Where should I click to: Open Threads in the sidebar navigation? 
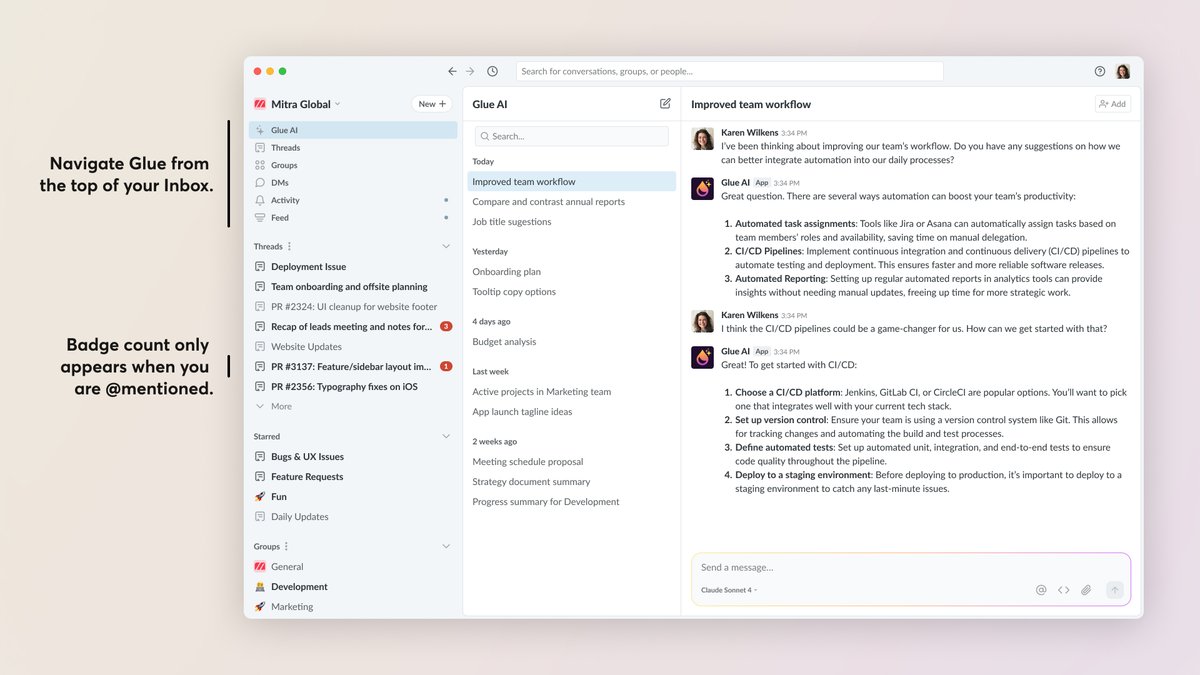pos(353,148)
